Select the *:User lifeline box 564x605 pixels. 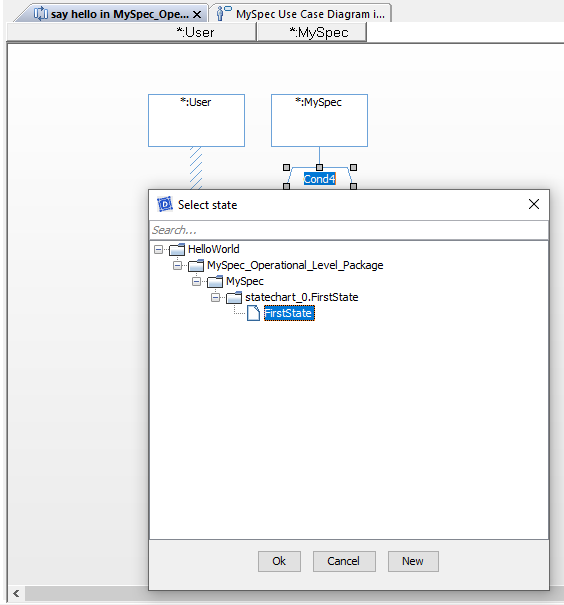196,120
